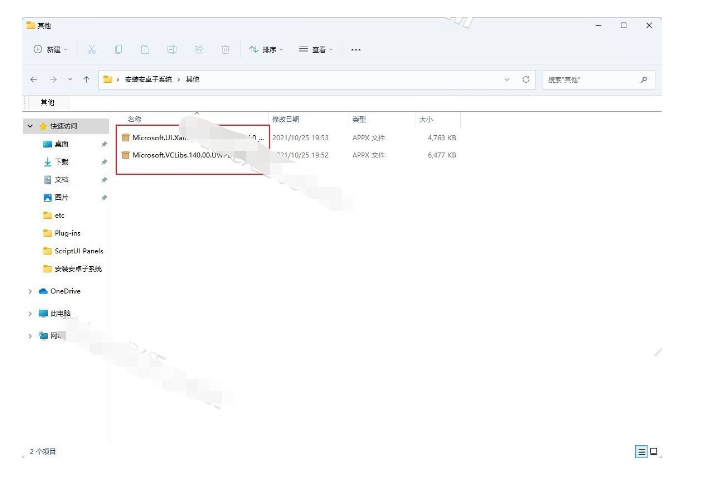This screenshot has height=481, width=710.
Task: Open the address bar history dropdown
Action: coord(507,80)
